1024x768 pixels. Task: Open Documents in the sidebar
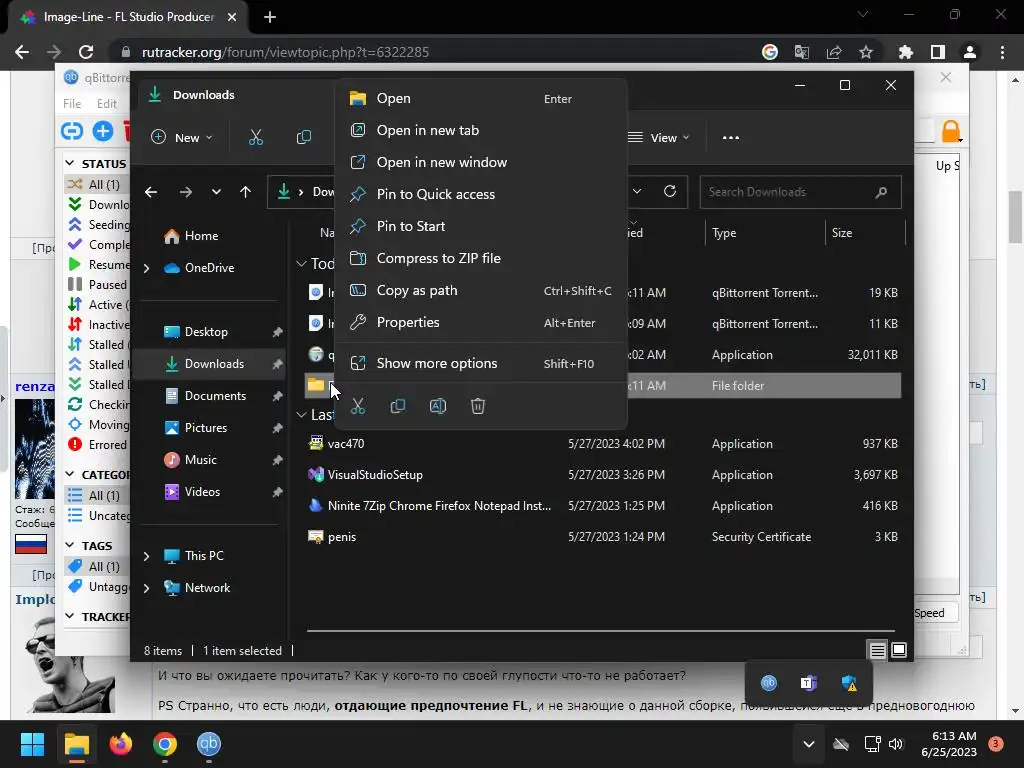click(x=214, y=396)
